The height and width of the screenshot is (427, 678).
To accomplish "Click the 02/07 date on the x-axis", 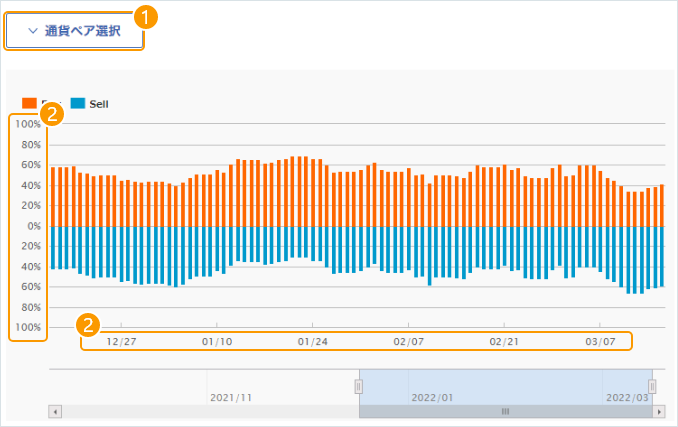I will tap(409, 341).
